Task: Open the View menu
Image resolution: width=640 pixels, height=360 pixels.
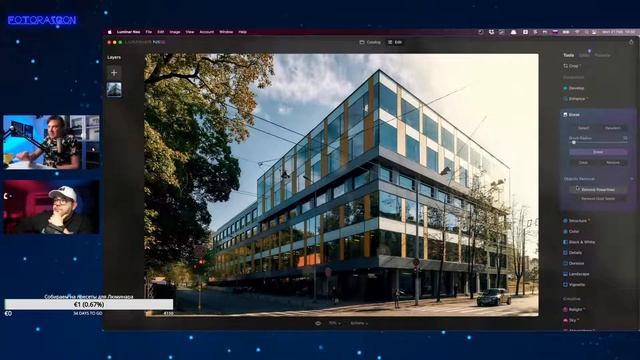Action: click(x=190, y=32)
